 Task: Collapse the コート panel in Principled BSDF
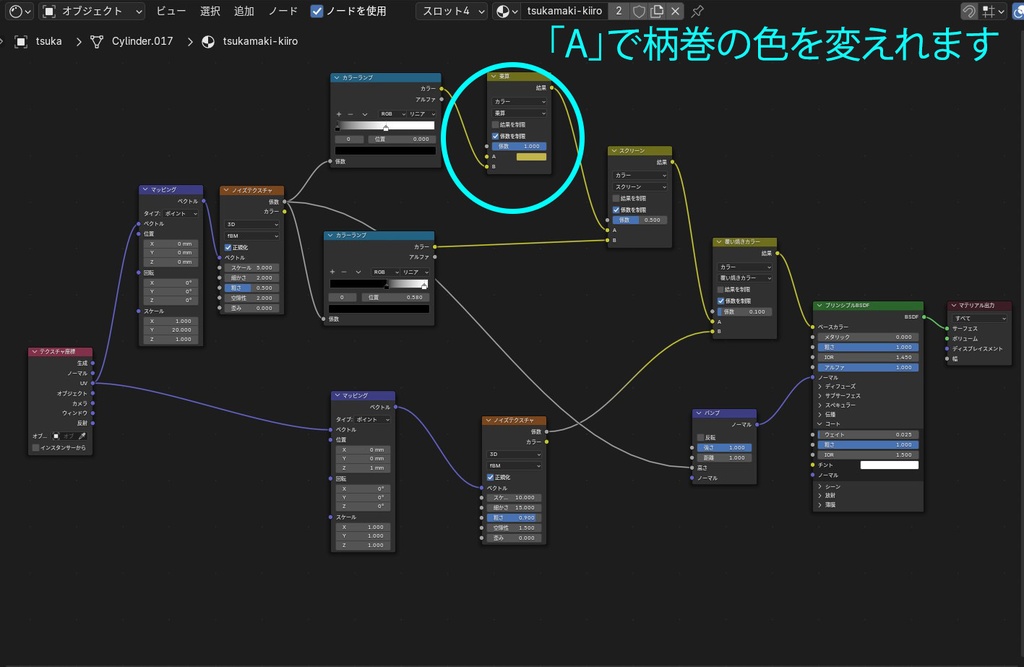[x=829, y=424]
